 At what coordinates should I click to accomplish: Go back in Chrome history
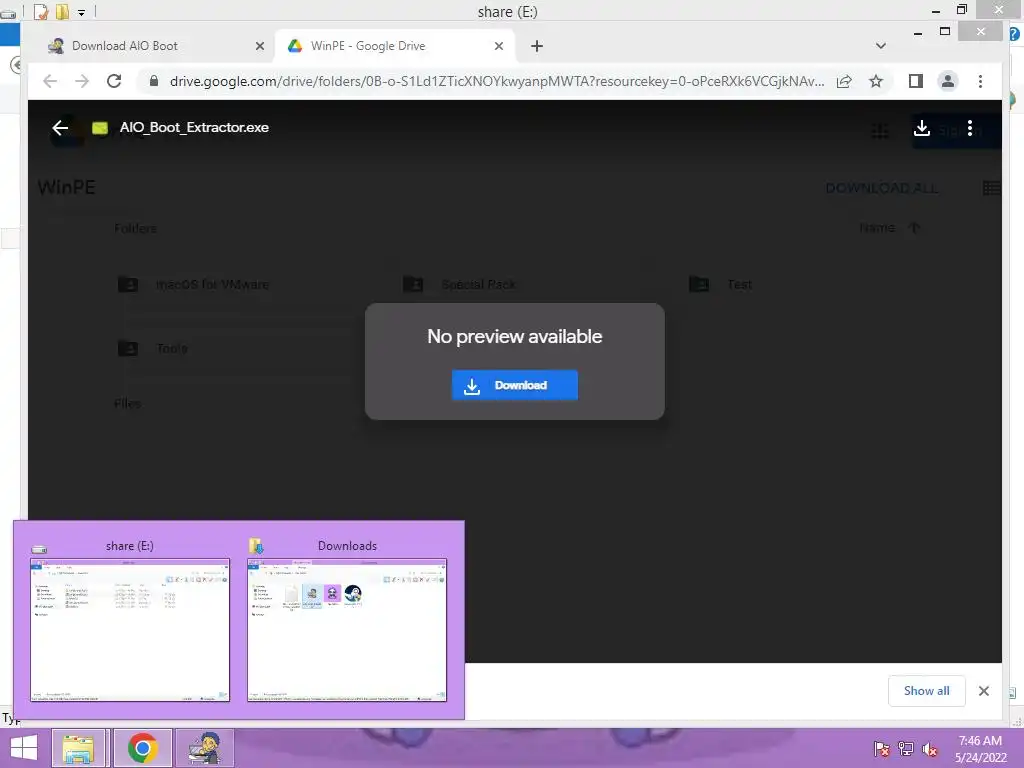(50, 81)
